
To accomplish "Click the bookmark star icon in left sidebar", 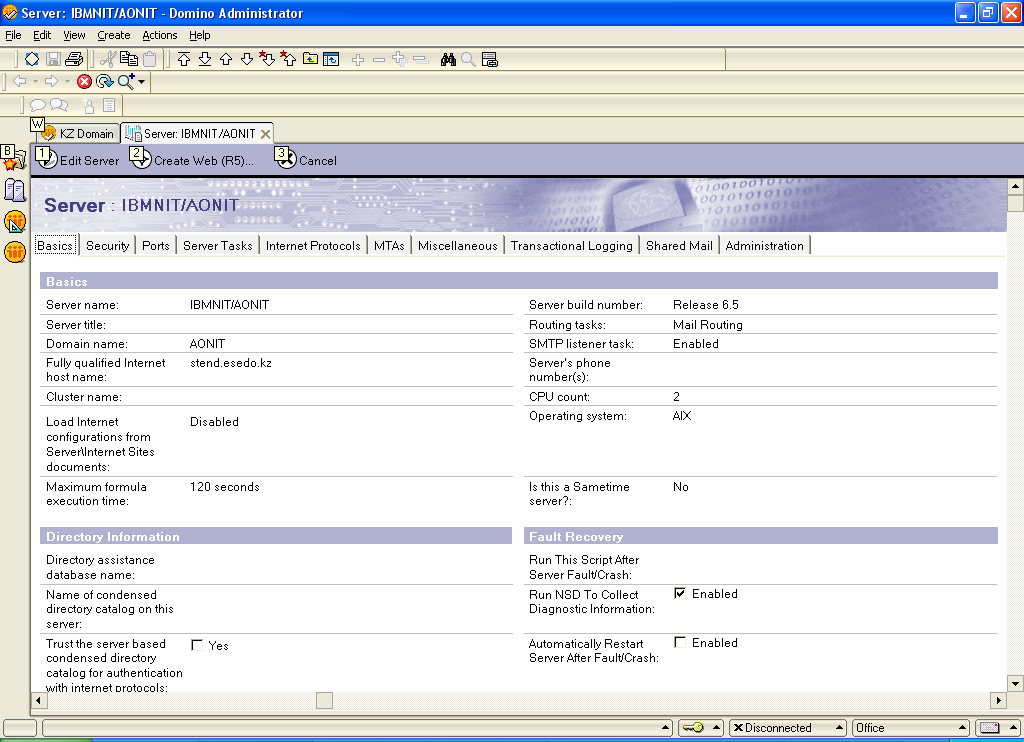I will point(15,160).
